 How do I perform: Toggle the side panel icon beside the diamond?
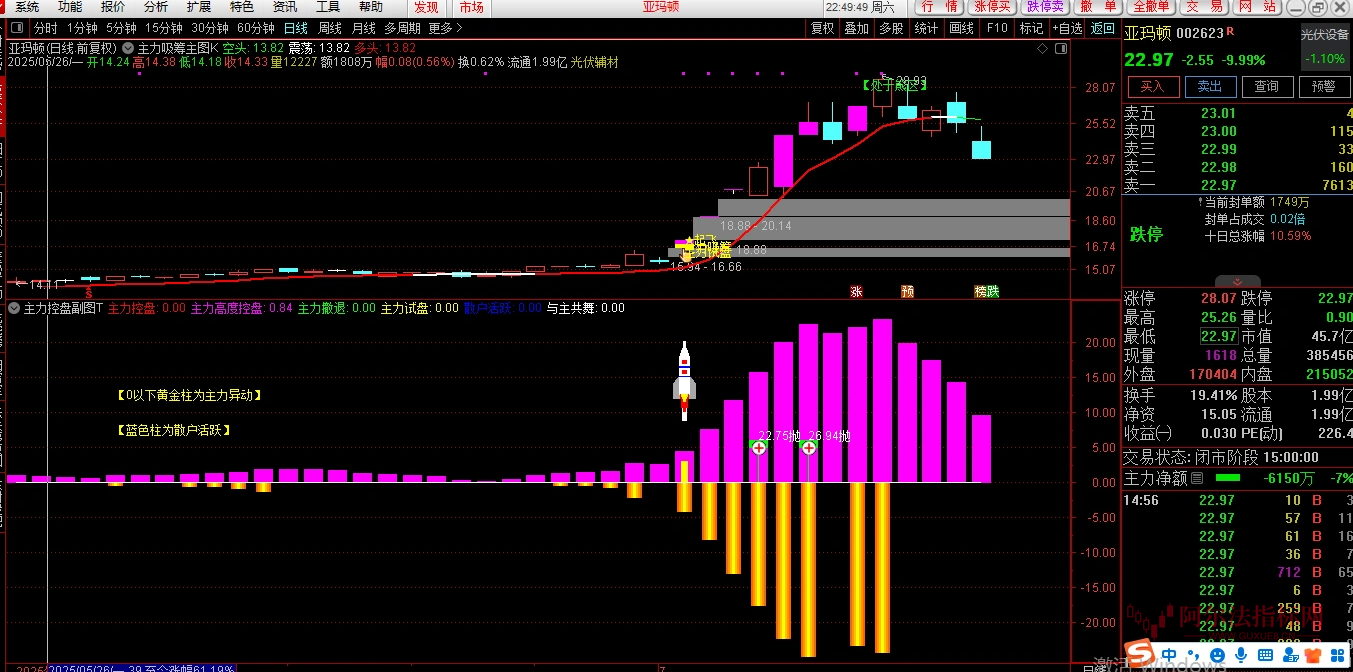click(x=1059, y=47)
